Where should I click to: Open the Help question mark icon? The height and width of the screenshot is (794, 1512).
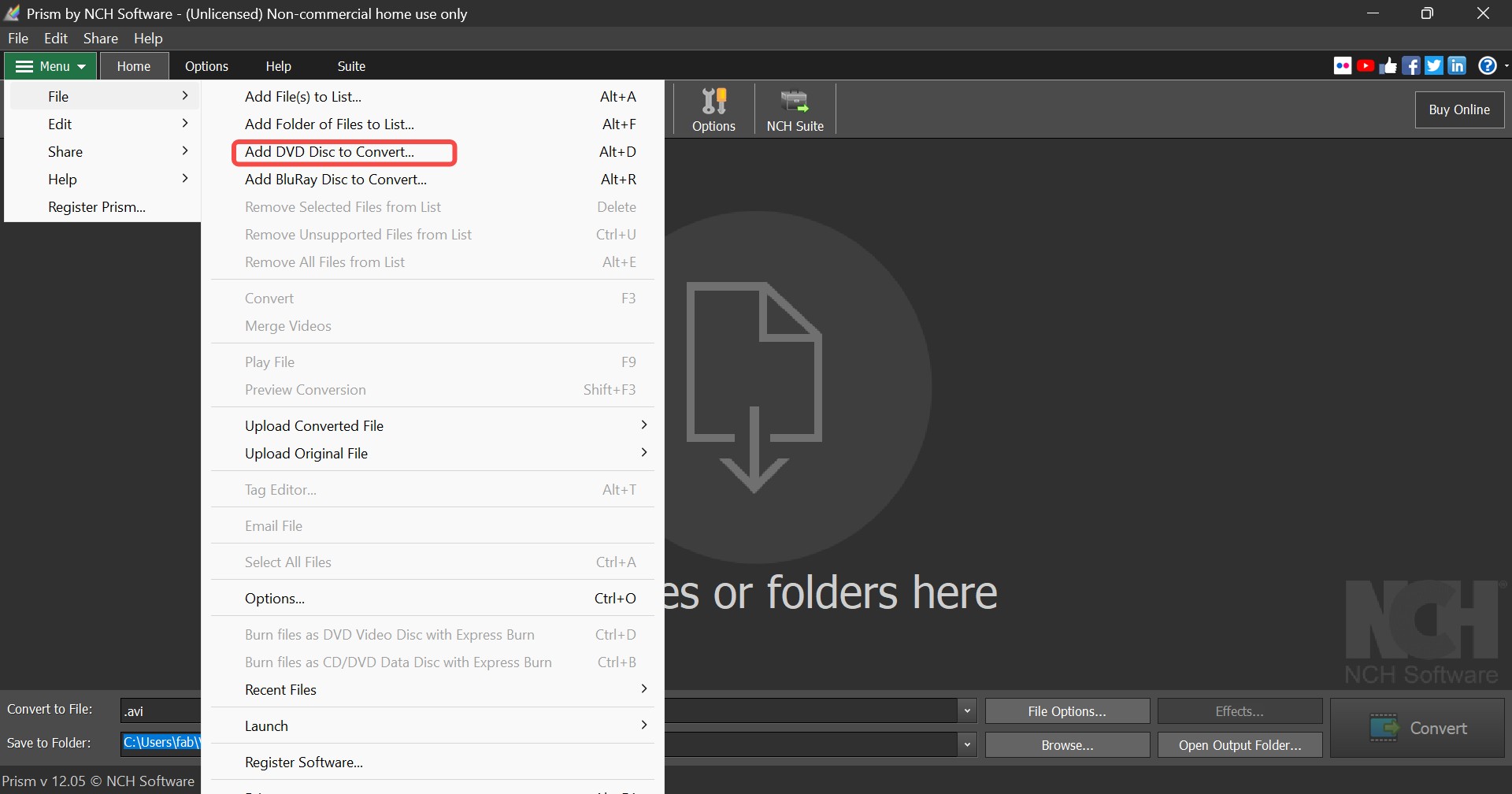1488,65
